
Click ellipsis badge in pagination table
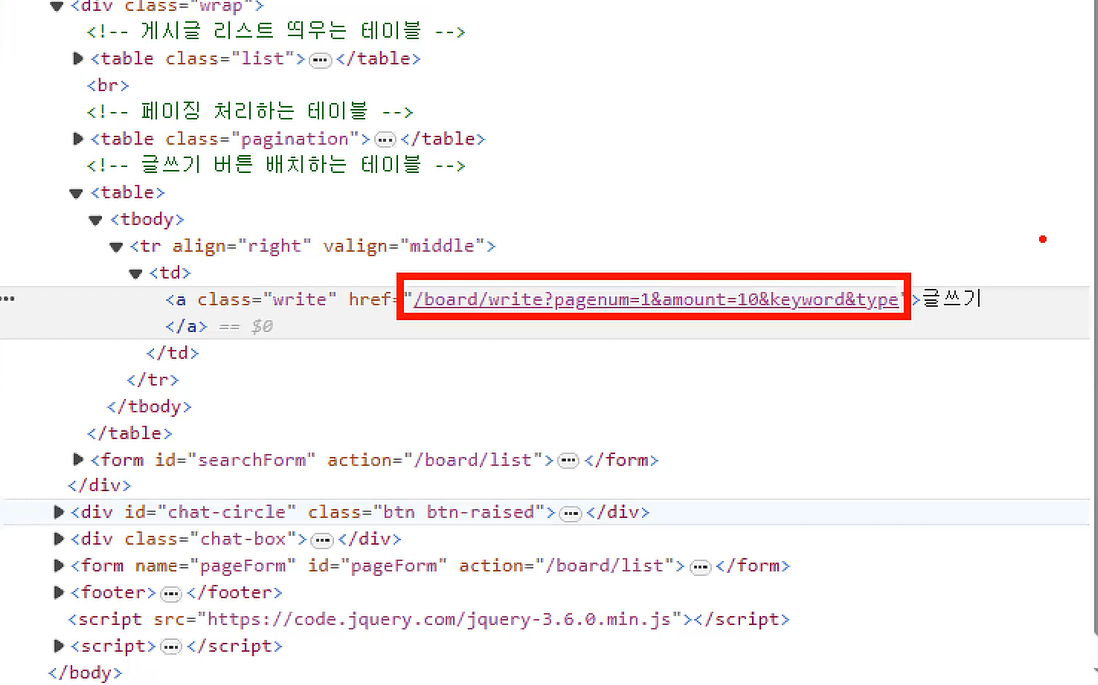384,140
